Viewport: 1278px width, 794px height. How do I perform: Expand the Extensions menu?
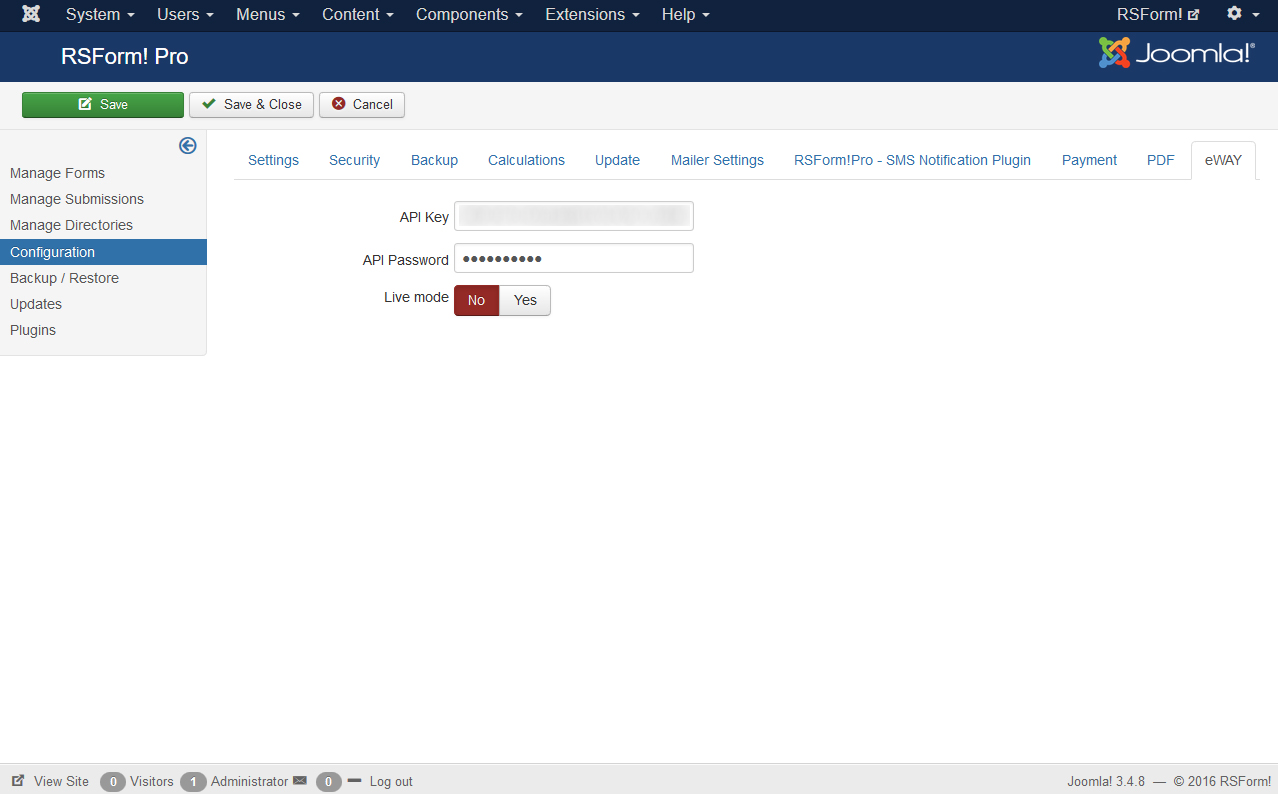pos(592,14)
